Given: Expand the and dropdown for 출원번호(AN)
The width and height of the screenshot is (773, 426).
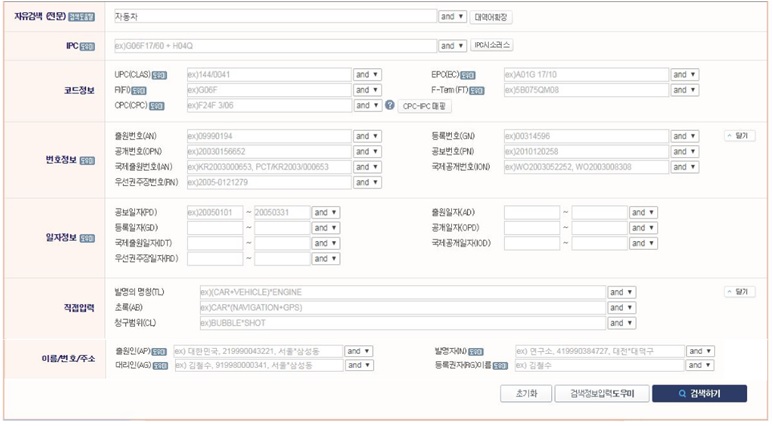Looking at the screenshot, I should [x=367, y=136].
